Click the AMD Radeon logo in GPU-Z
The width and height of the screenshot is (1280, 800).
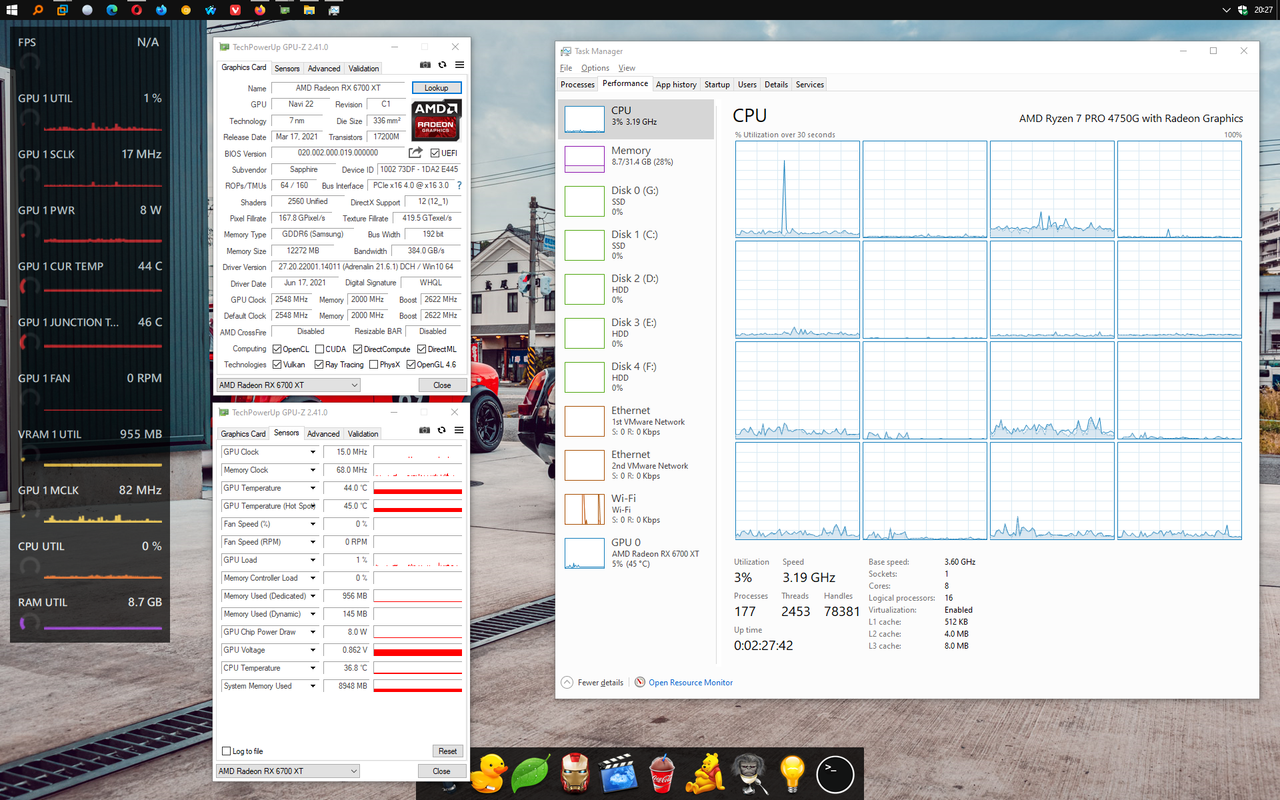pos(436,120)
